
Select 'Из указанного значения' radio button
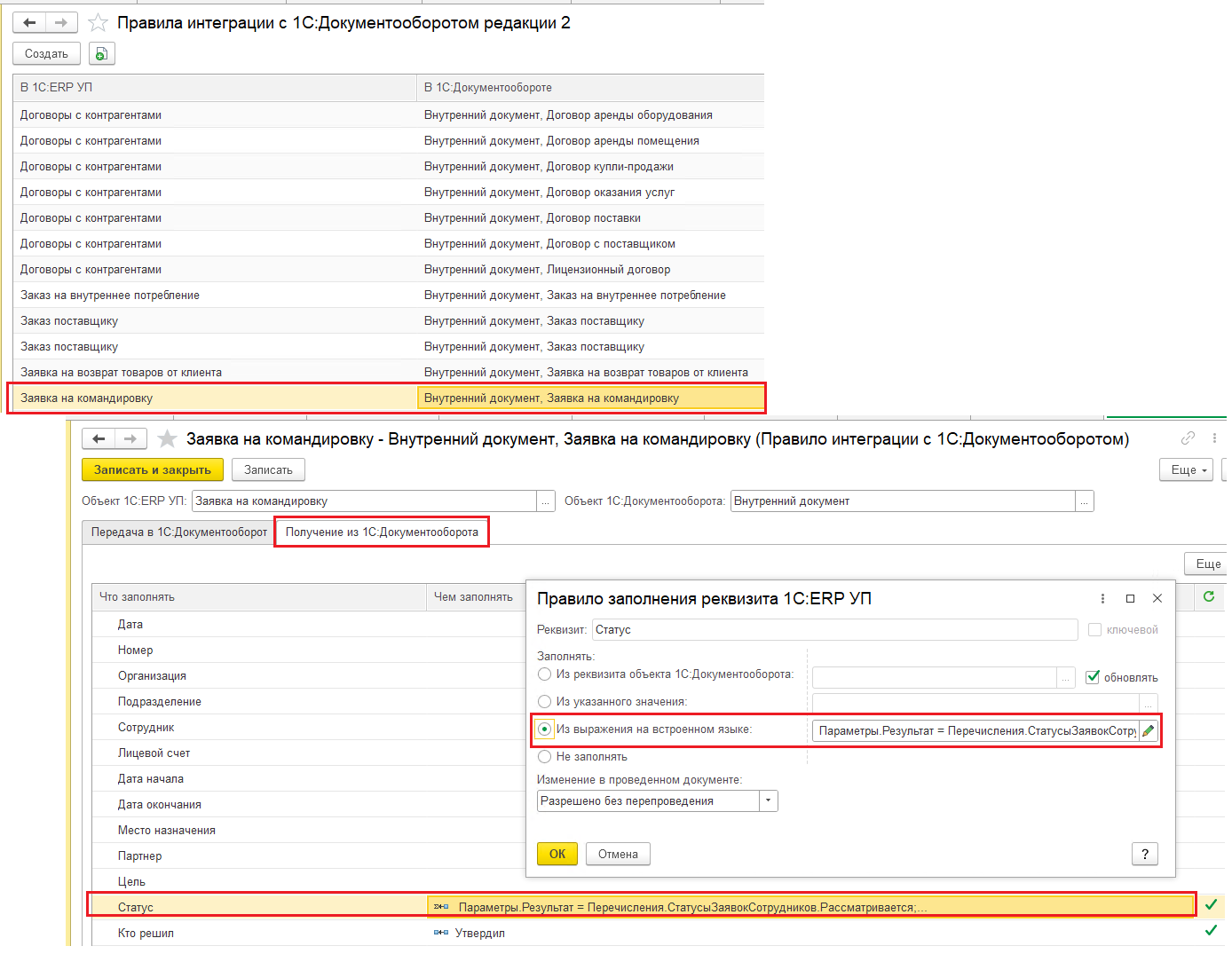tap(545, 702)
